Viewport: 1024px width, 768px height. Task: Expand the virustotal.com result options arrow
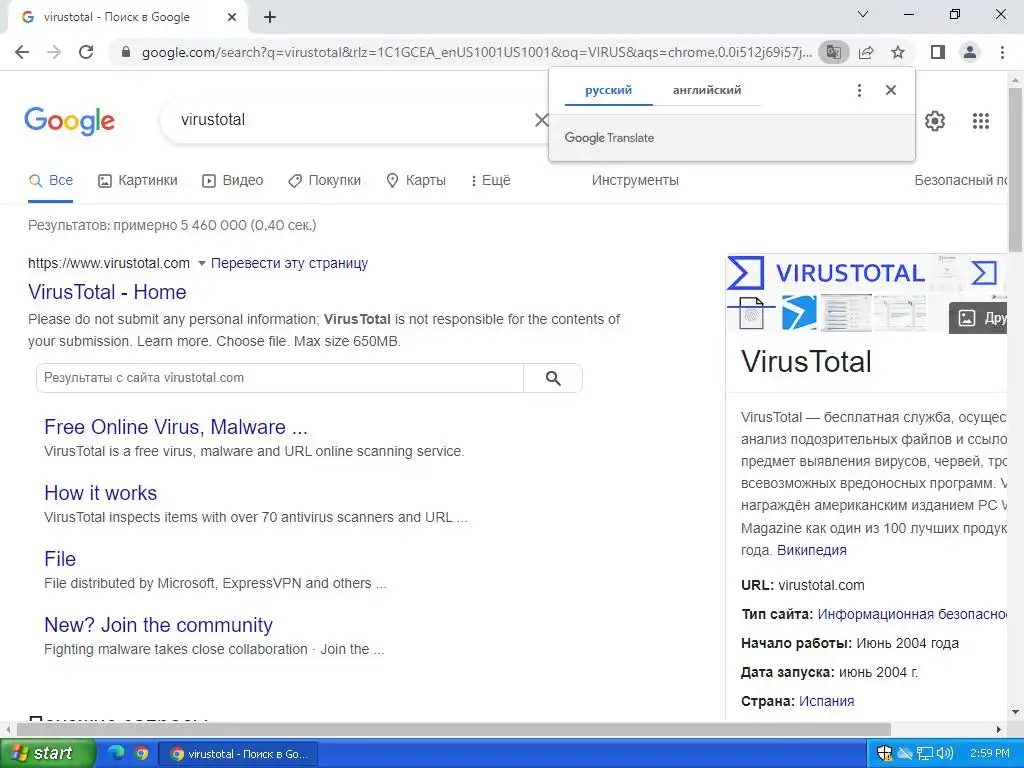pos(202,263)
